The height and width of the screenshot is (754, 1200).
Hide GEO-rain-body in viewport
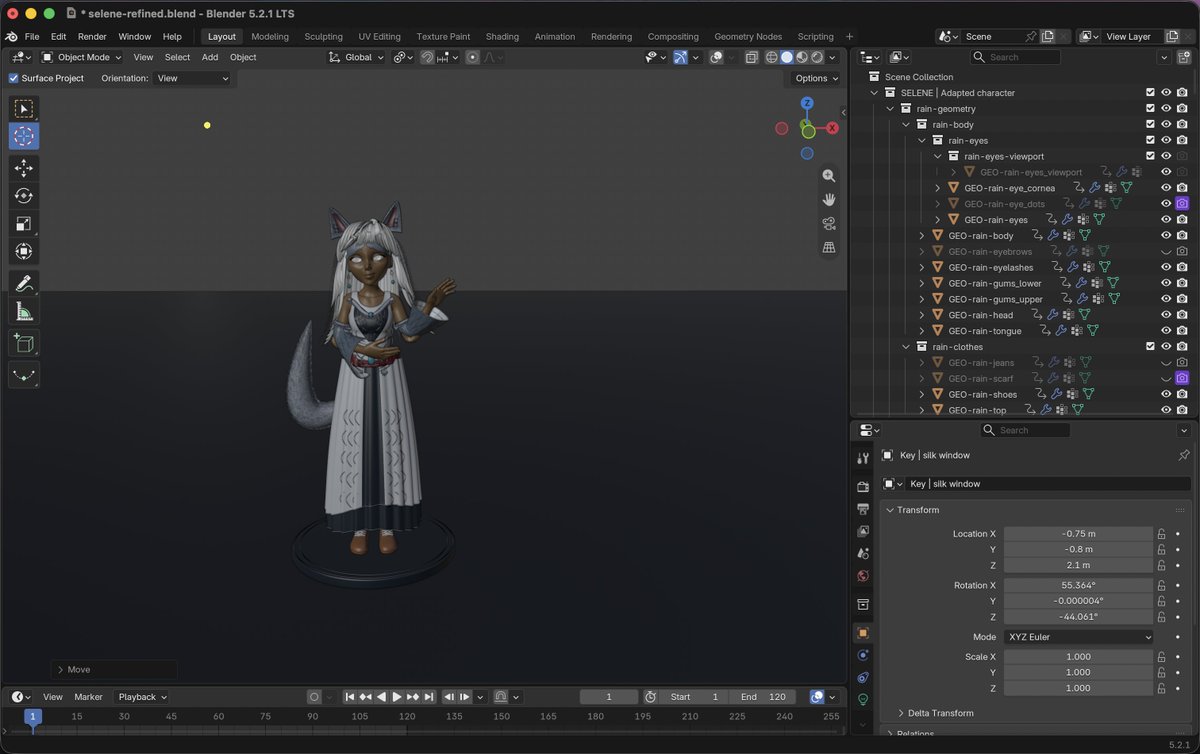pos(1166,236)
